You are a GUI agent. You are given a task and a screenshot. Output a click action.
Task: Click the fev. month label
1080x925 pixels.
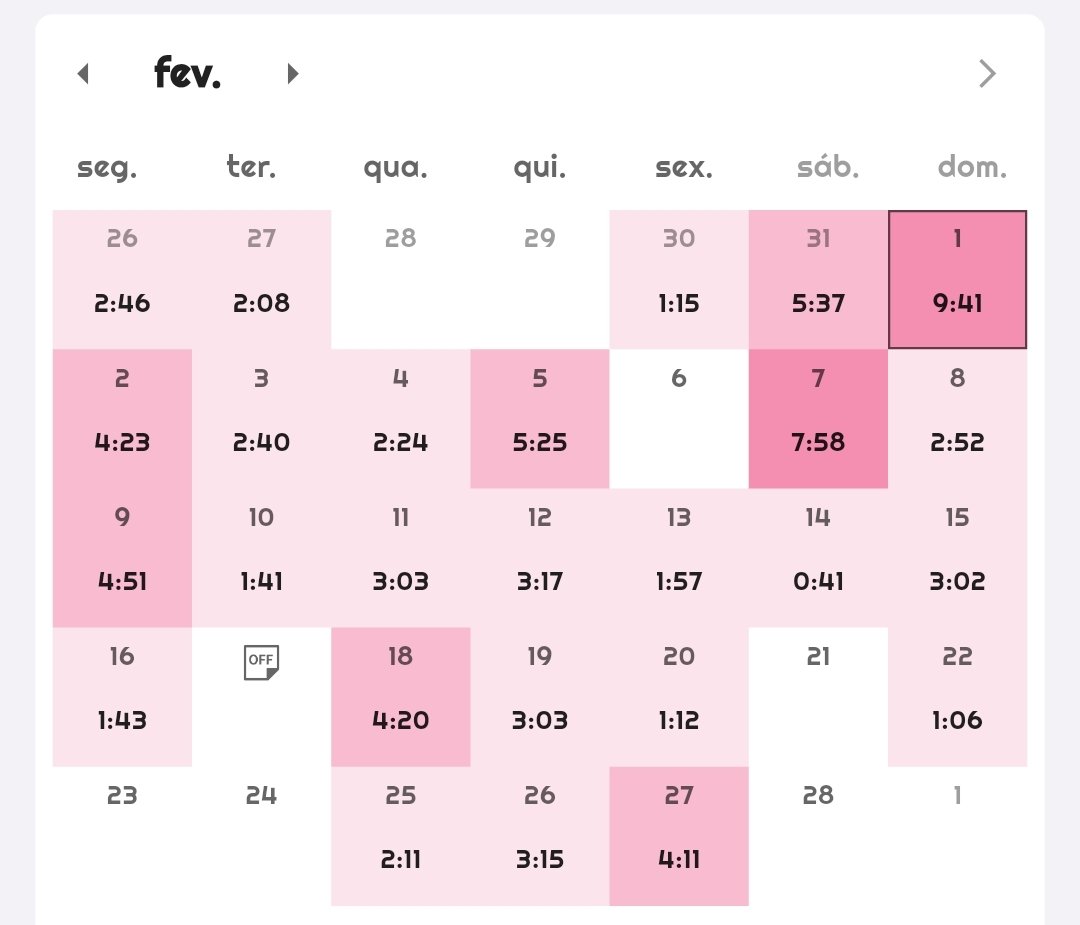point(187,72)
